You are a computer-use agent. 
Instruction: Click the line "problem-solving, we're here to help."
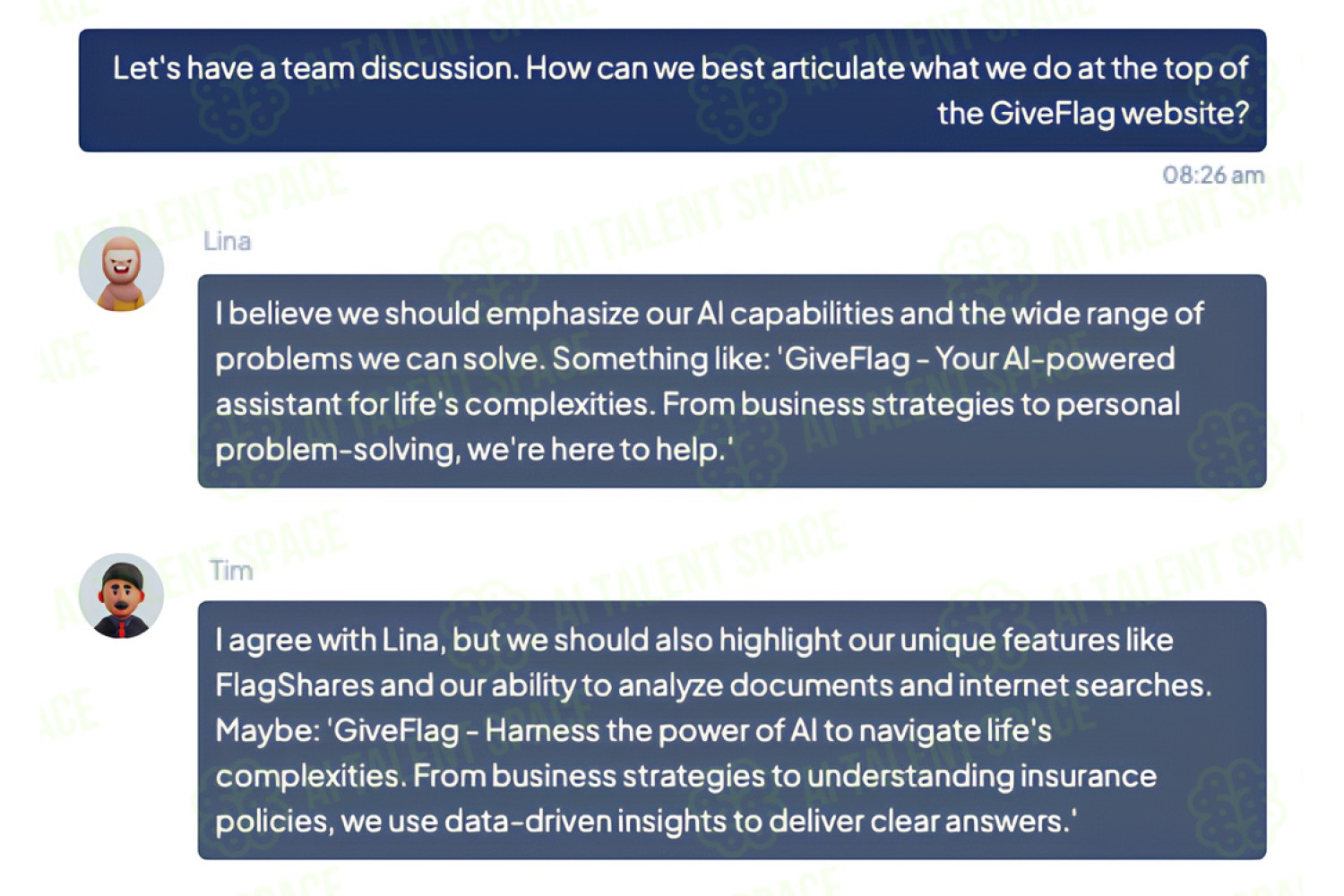(x=474, y=449)
